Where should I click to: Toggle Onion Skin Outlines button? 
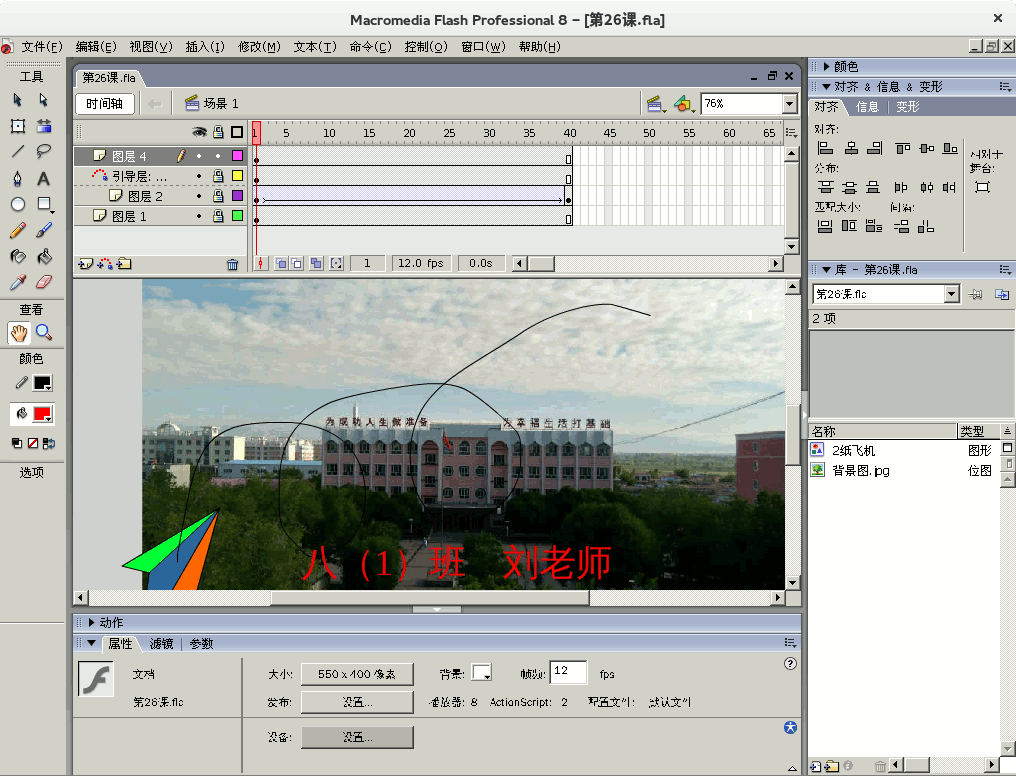[x=297, y=264]
